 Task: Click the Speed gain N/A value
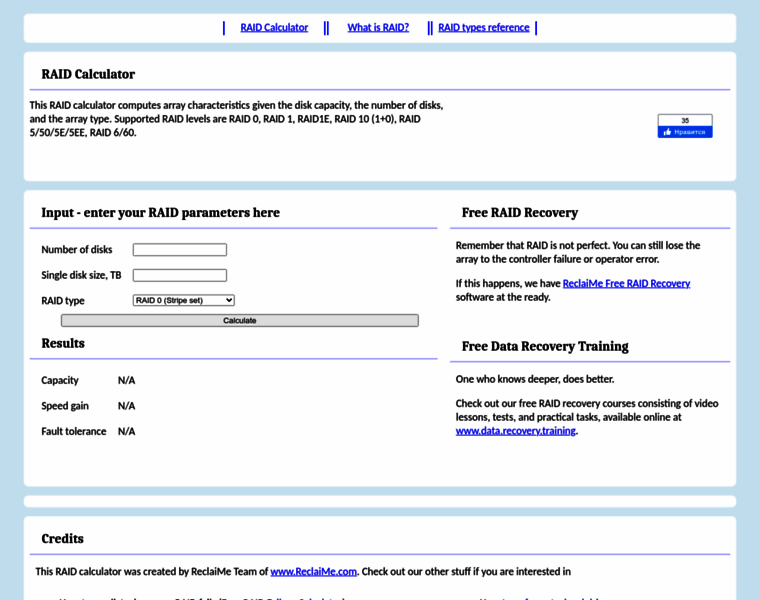[x=127, y=406]
